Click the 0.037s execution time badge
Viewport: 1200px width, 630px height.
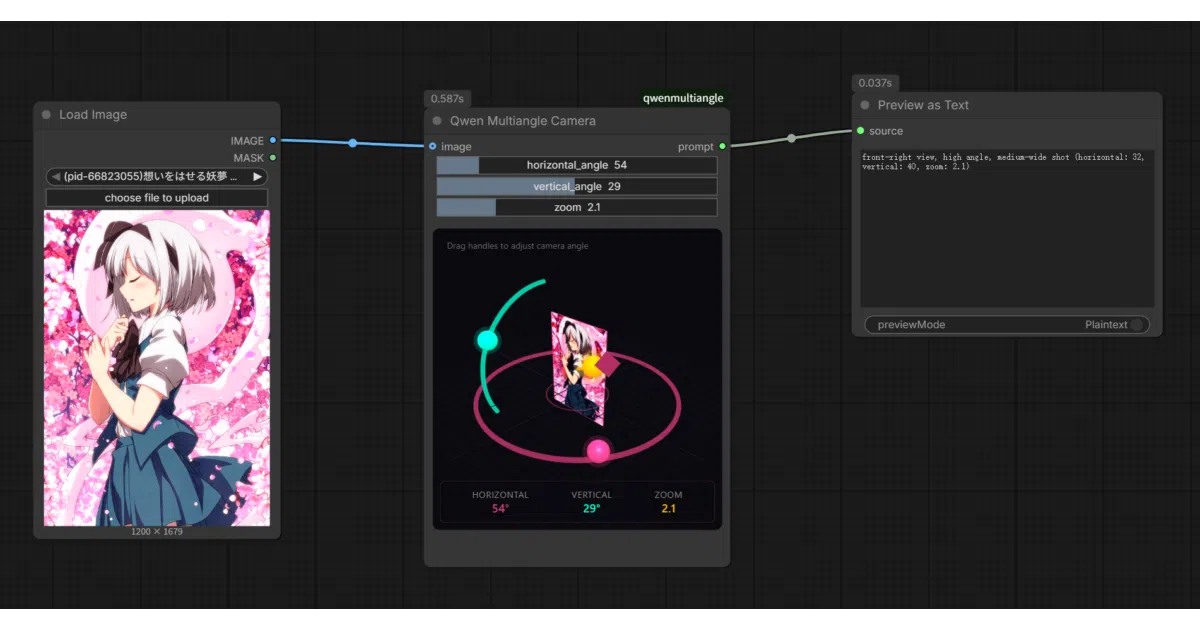pyautogui.click(x=875, y=83)
